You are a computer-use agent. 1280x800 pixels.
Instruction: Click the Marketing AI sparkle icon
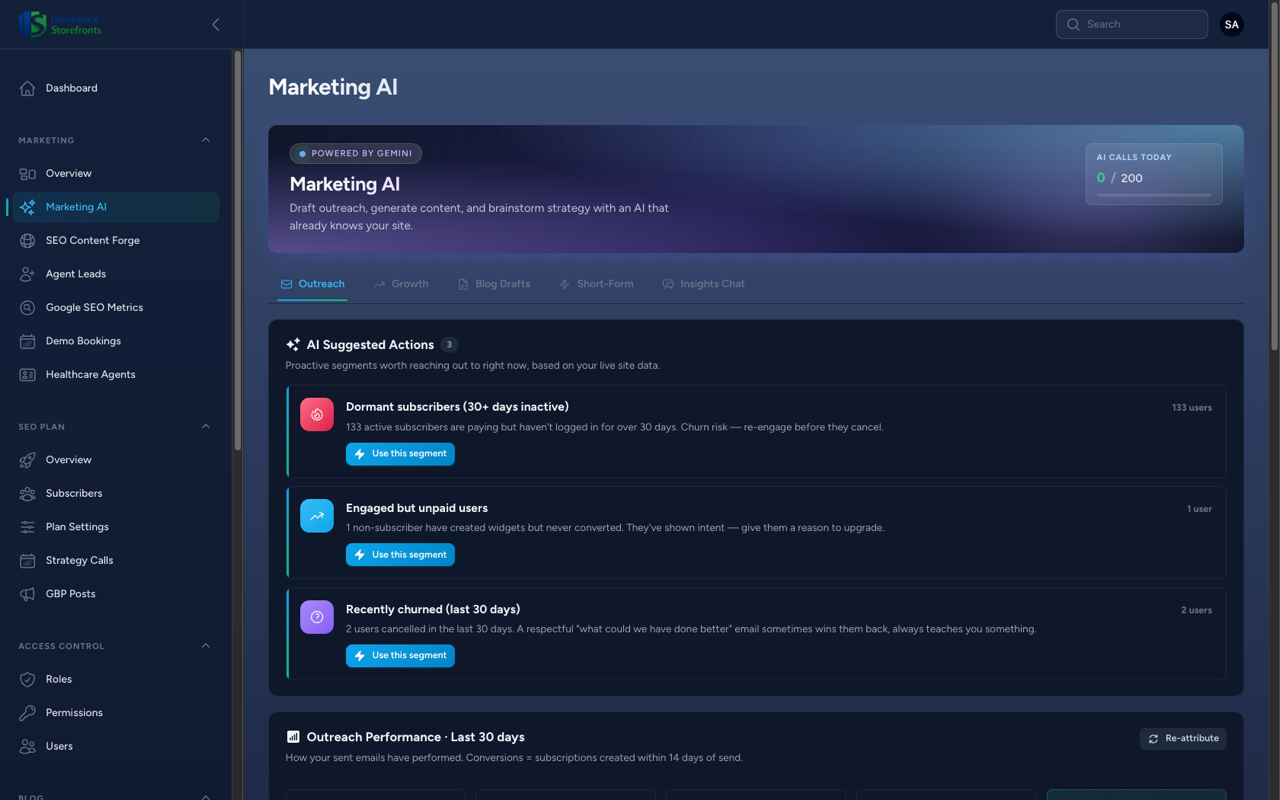coord(27,207)
